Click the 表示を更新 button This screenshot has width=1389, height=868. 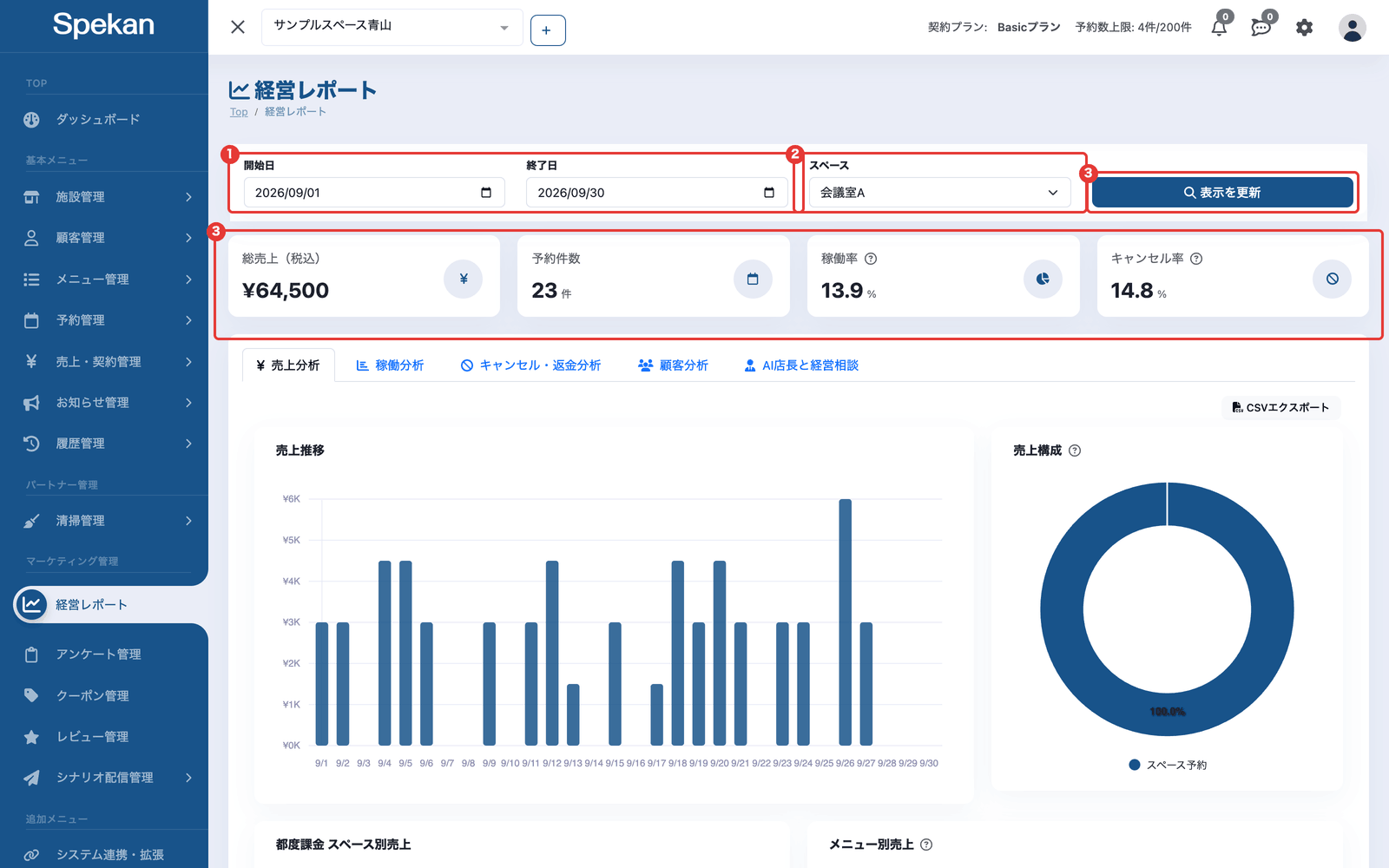(1222, 193)
